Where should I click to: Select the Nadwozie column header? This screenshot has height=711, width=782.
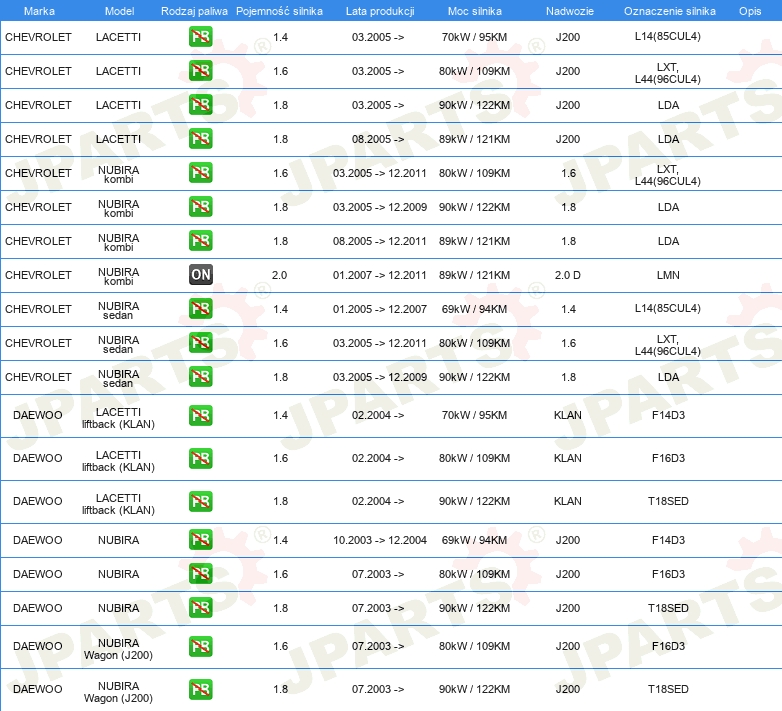(x=570, y=11)
